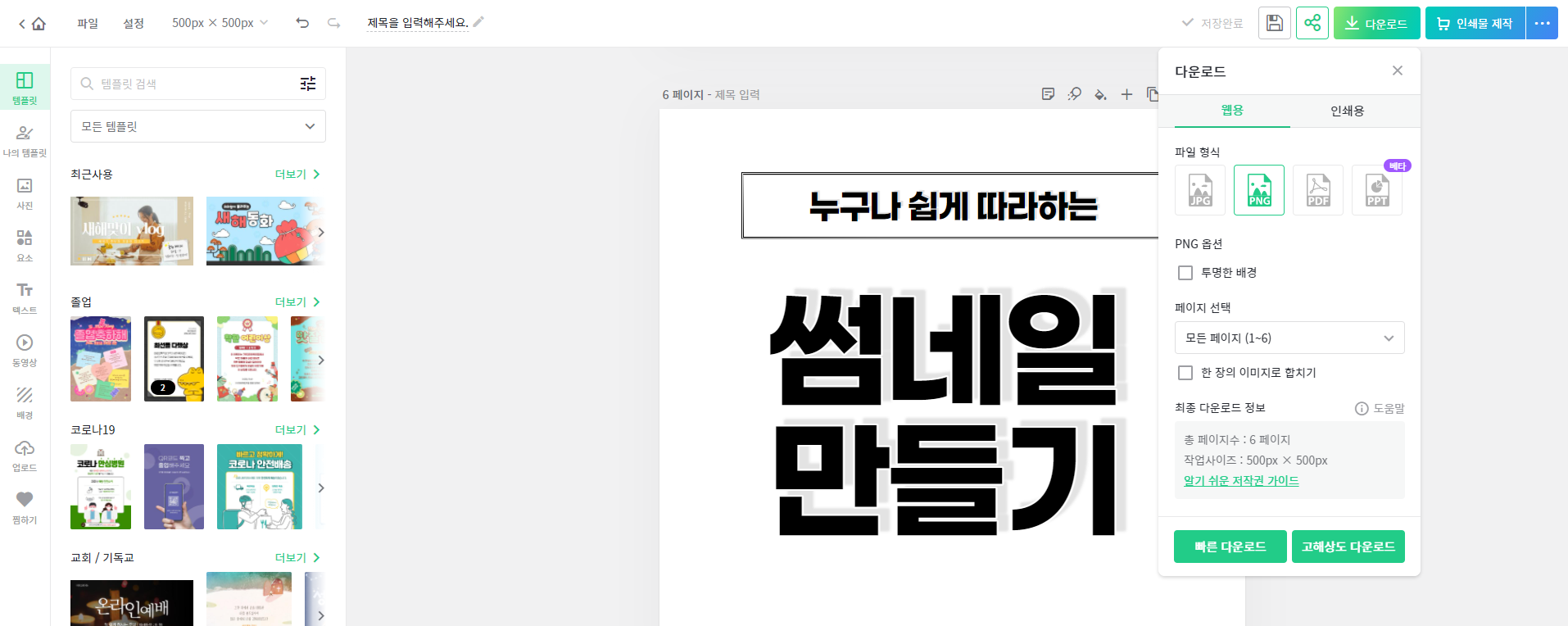Click the 빠른 다운로드 button

point(1230,547)
